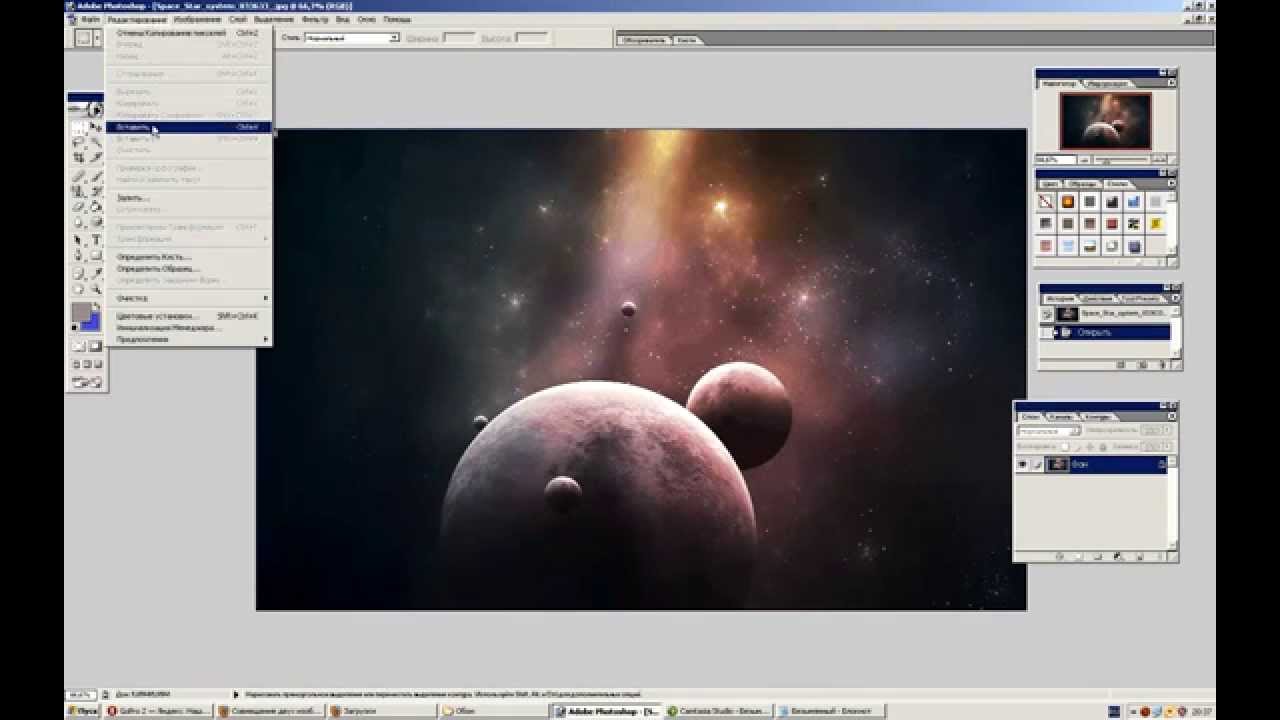Select the Slice tool

coord(96,157)
